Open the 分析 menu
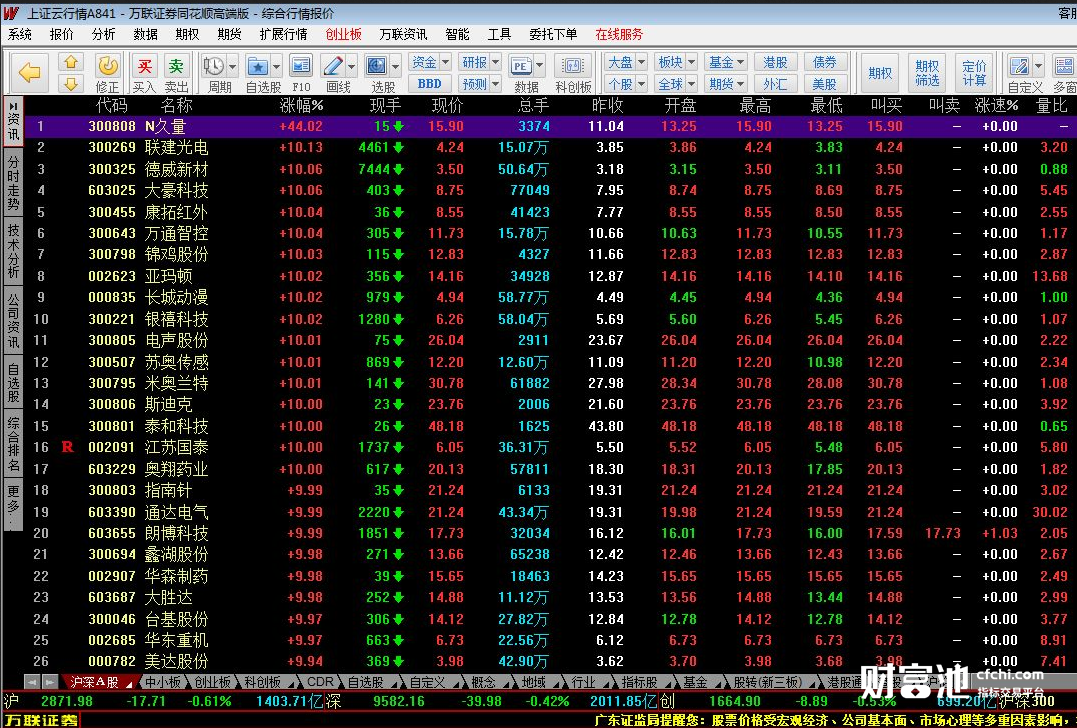This screenshot has height=728, width=1077. (104, 34)
